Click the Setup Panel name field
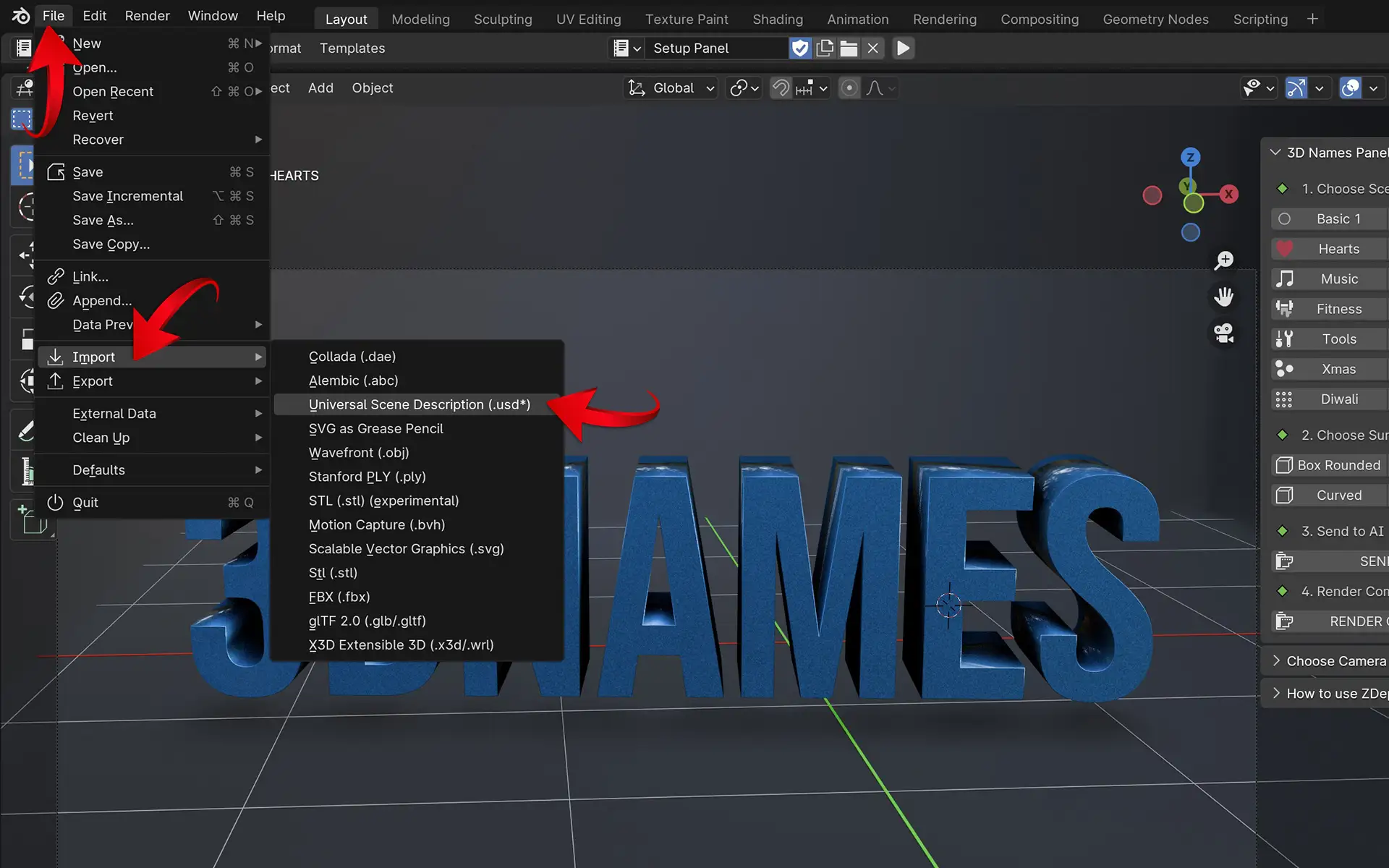 716,48
